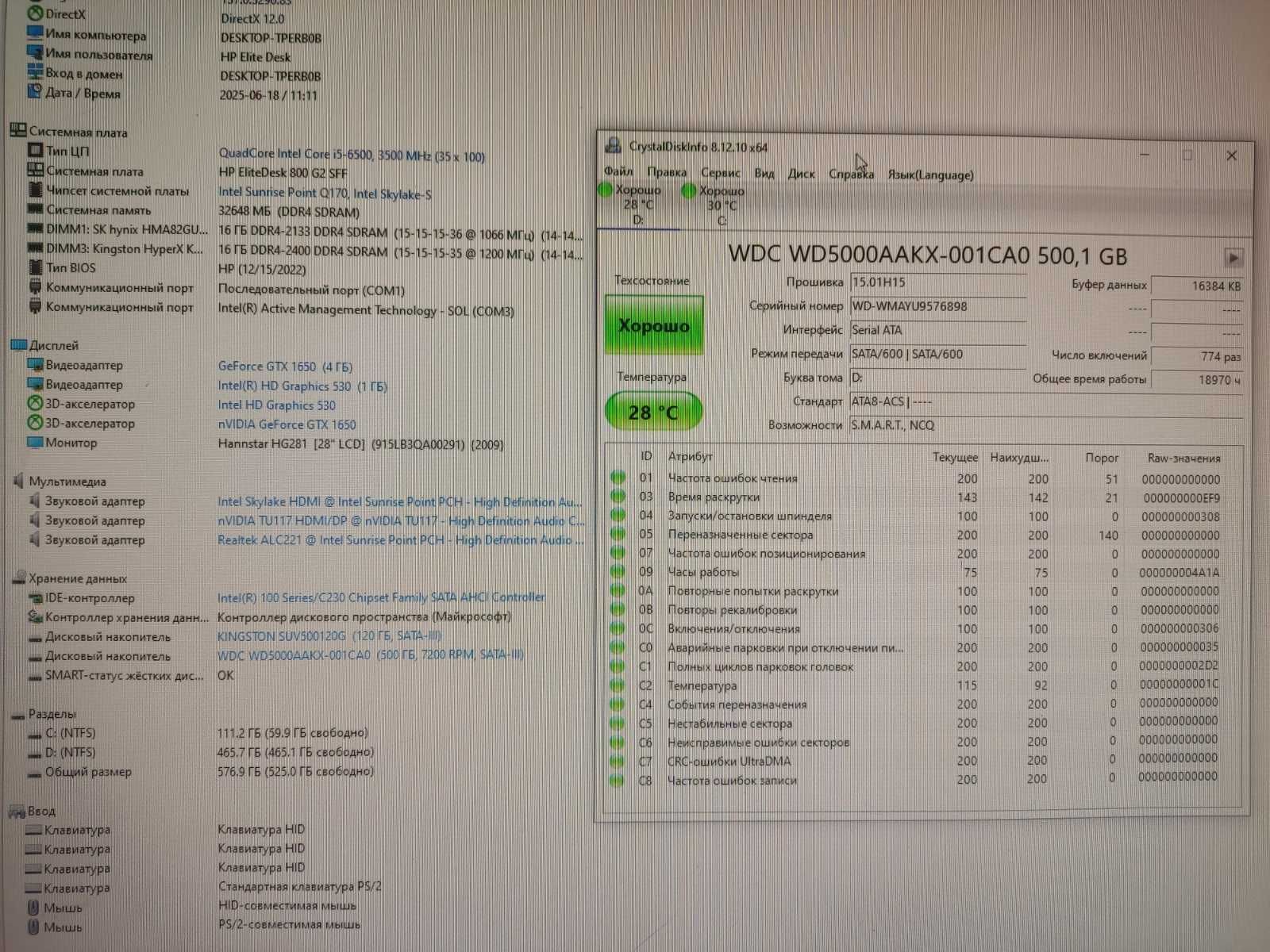Open the Диск menu in CrystalDiskInfo

[801, 174]
